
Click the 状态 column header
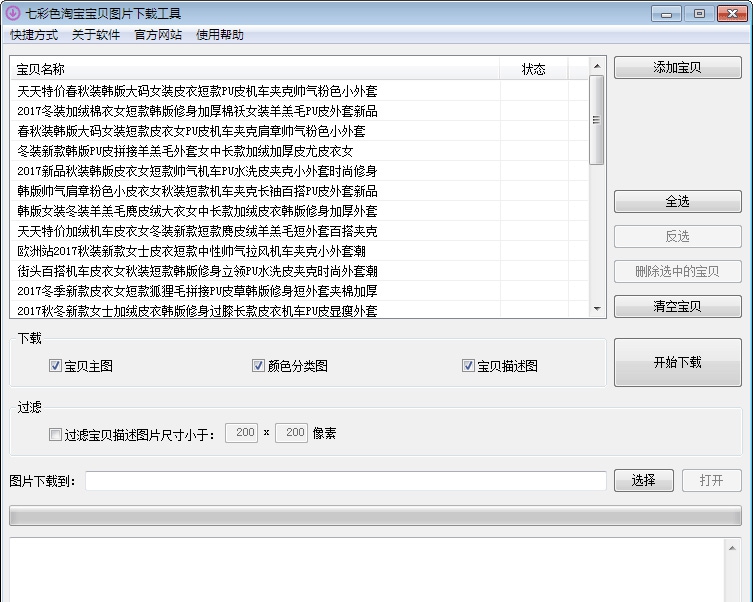tap(534, 69)
